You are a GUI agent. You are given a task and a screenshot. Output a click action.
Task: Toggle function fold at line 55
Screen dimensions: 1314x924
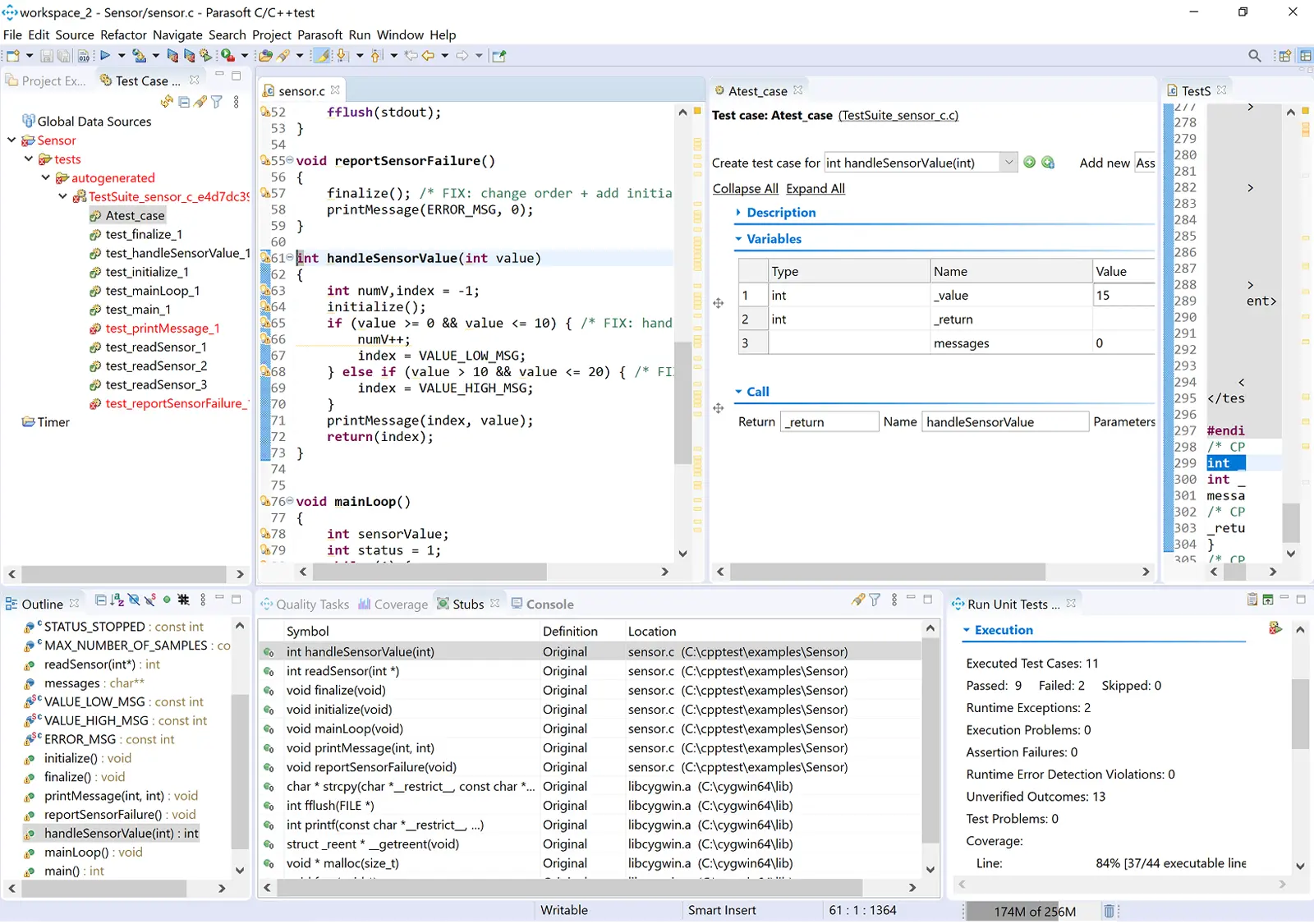coord(290,160)
